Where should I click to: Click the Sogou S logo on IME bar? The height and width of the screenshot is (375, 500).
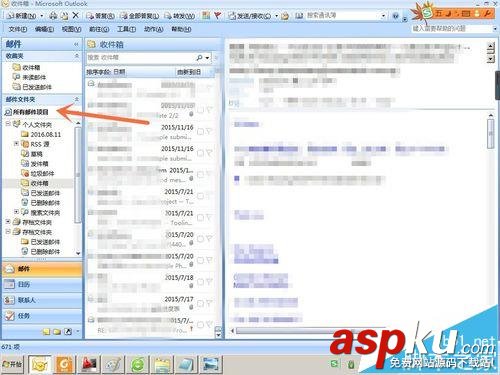pyautogui.click(x=428, y=13)
